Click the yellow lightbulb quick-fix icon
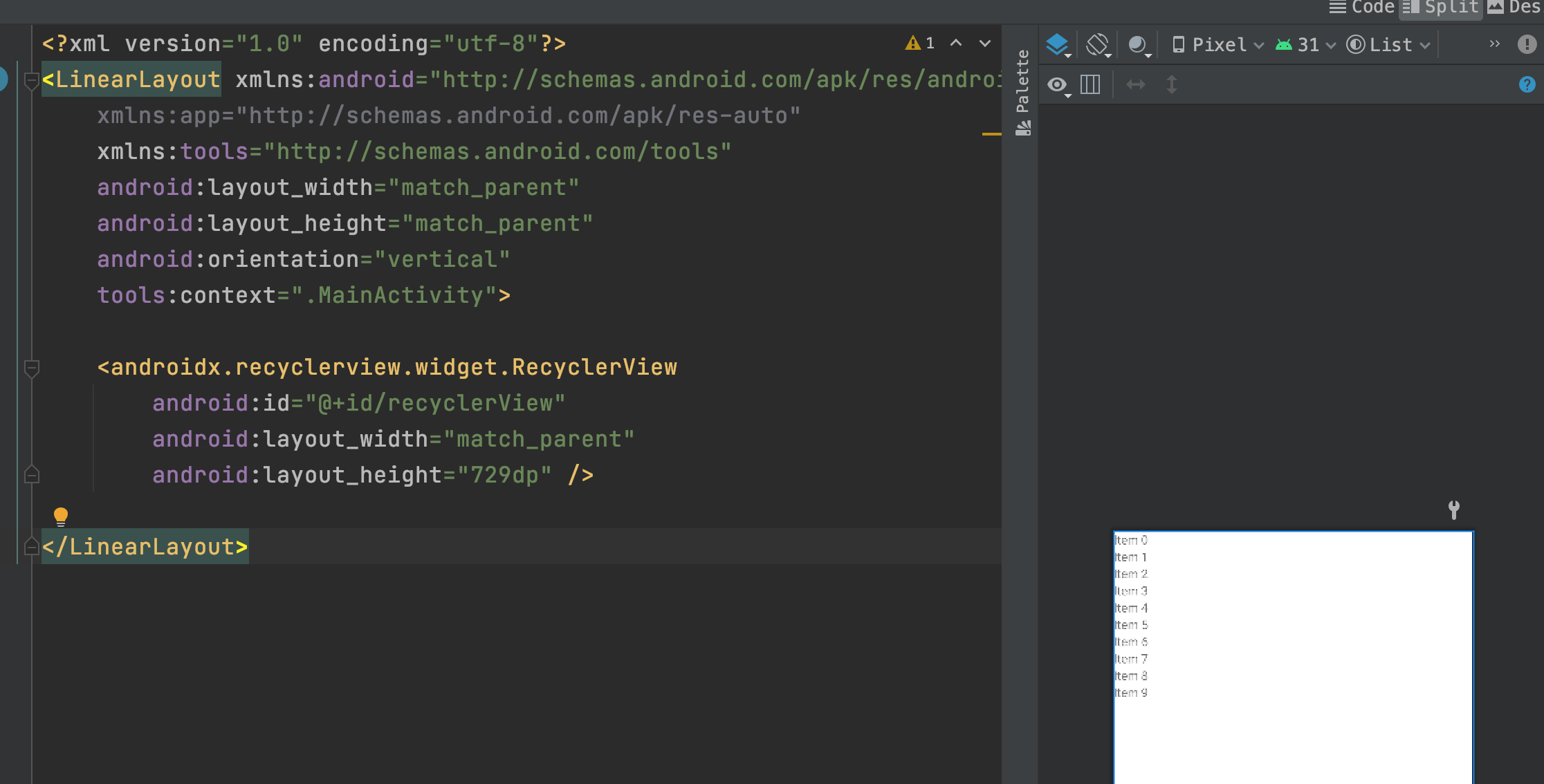This screenshot has width=1544, height=784. 61,516
